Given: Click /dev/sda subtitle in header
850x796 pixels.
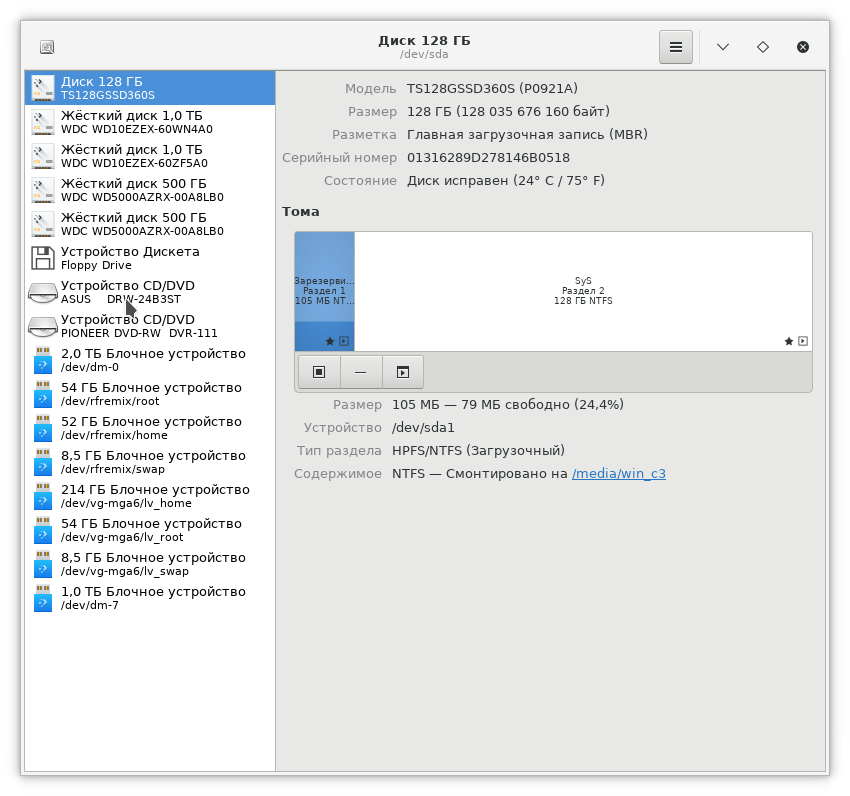Looking at the screenshot, I should point(424,54).
